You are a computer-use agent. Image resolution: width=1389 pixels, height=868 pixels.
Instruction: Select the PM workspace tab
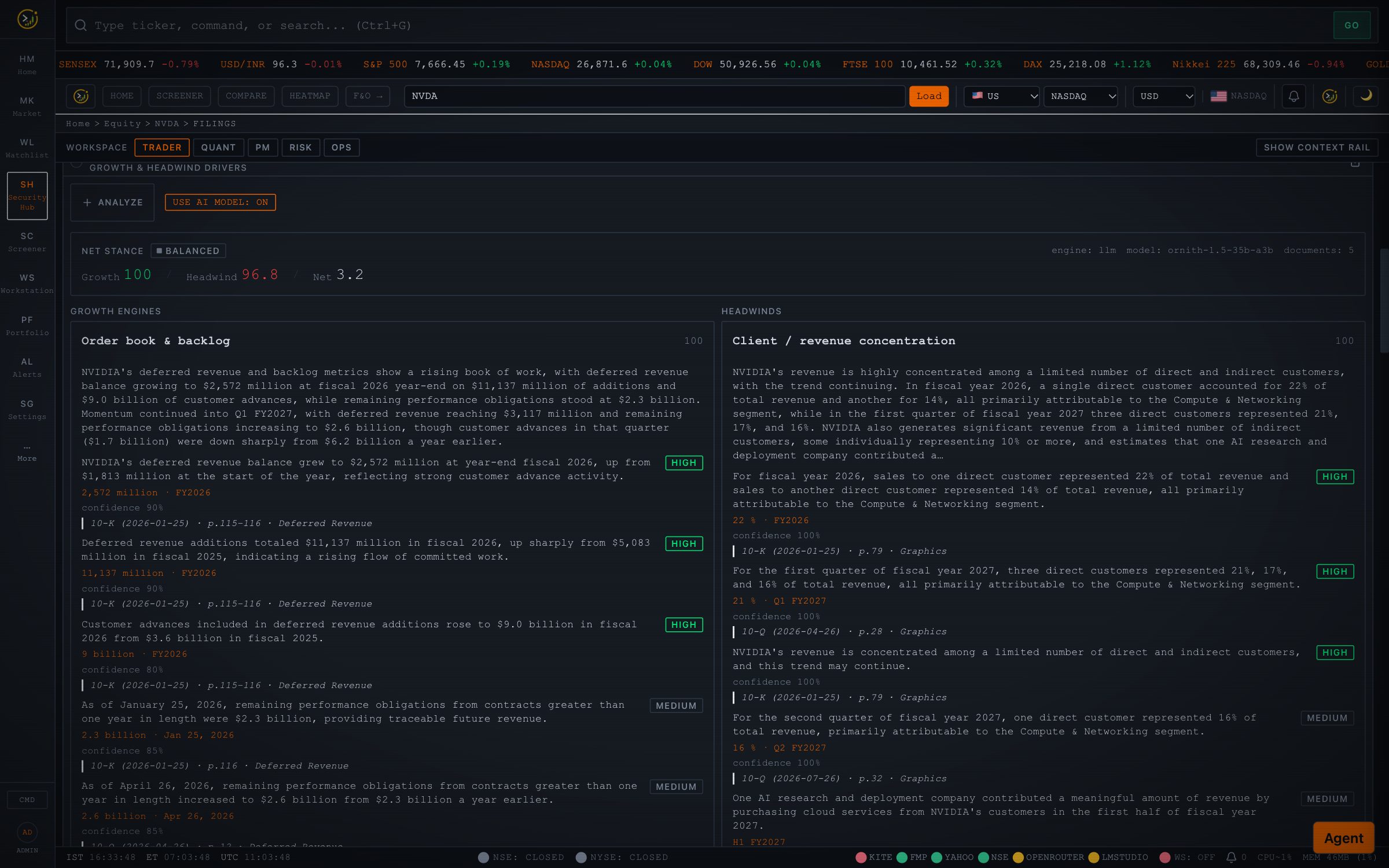[x=263, y=148]
